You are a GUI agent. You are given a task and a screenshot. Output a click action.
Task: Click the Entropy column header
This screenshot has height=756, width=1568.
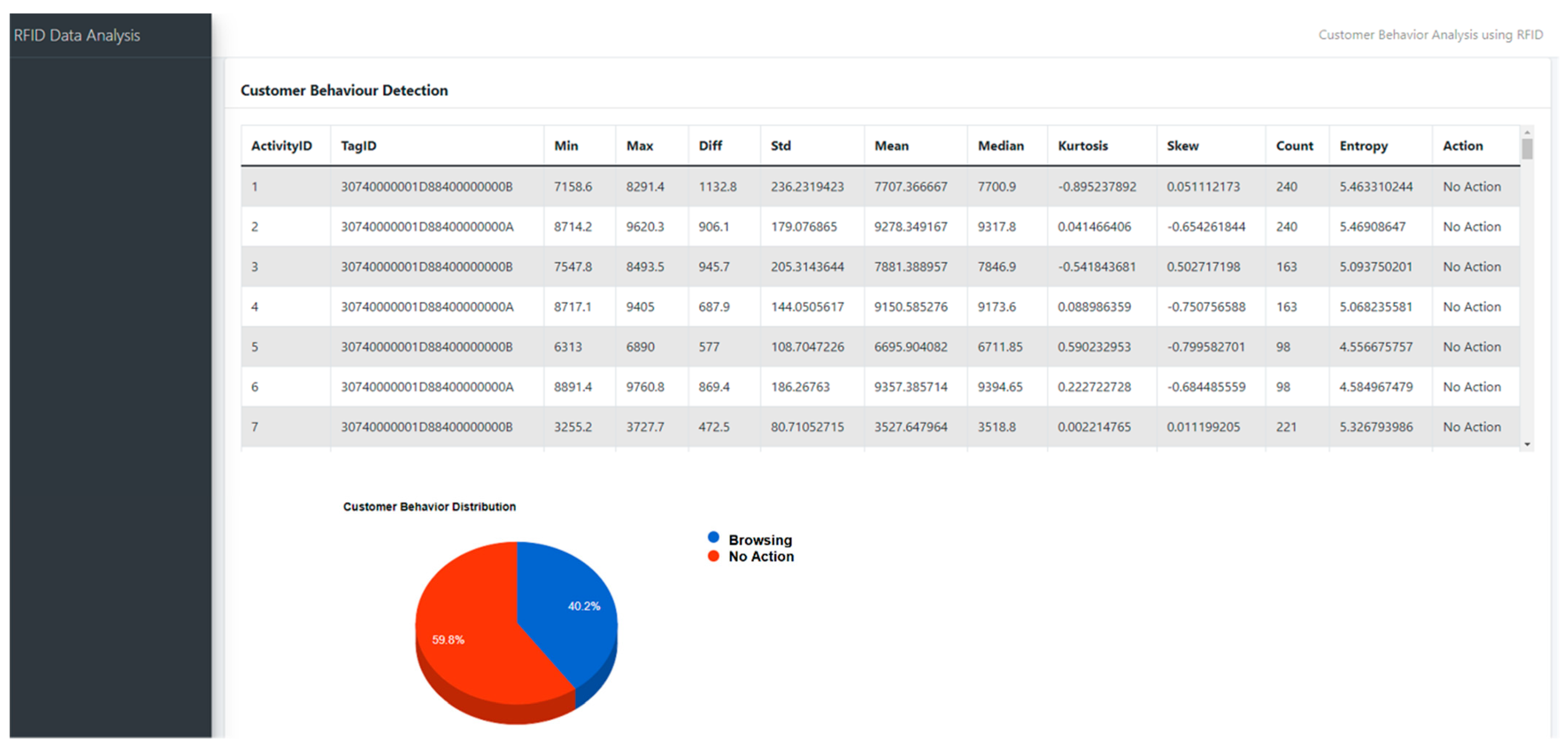pos(1364,146)
